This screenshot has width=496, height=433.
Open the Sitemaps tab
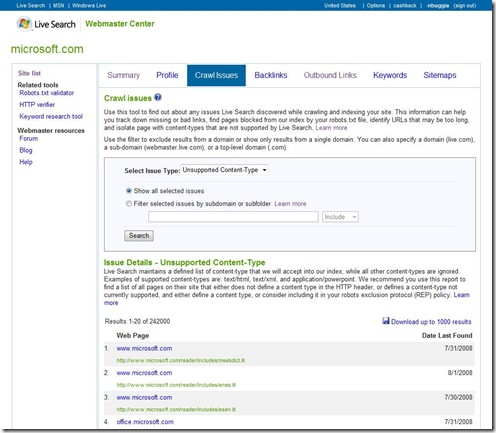440,75
